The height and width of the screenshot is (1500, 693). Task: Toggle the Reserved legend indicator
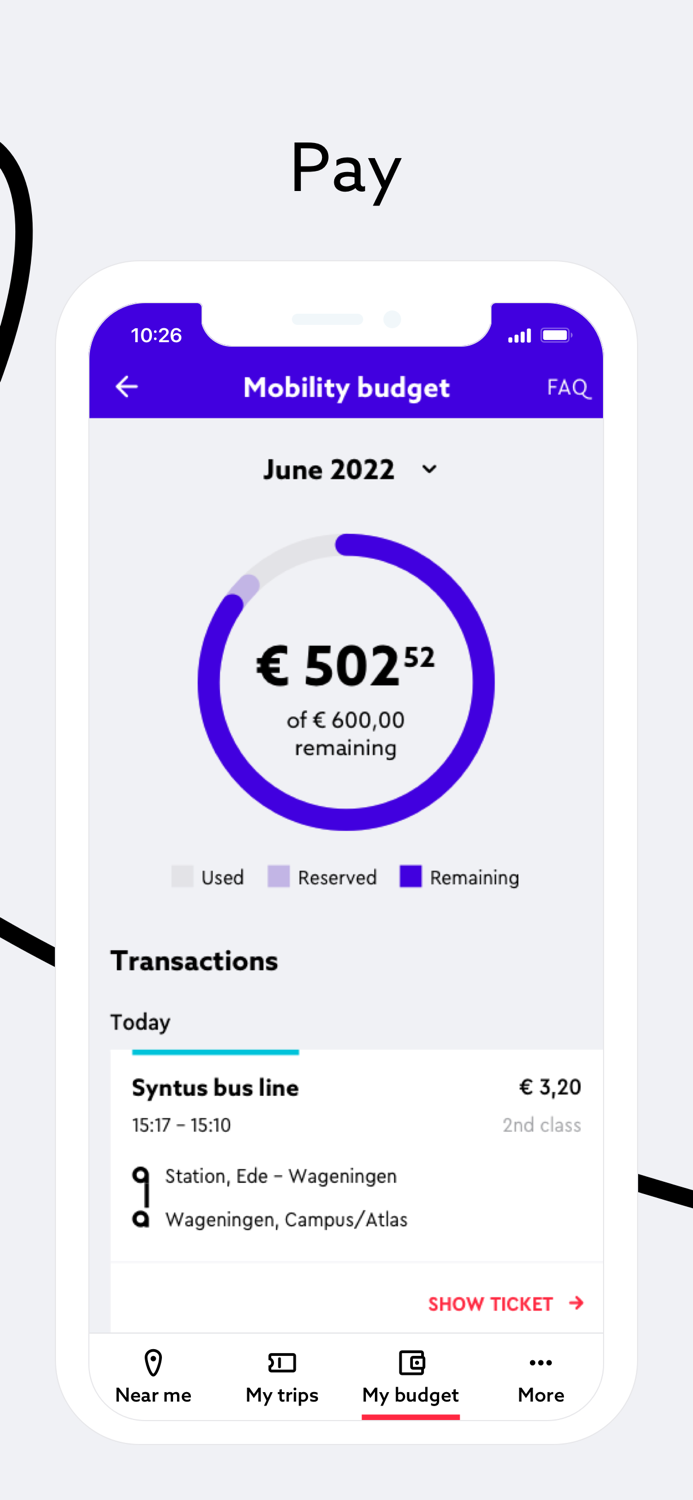[275, 877]
